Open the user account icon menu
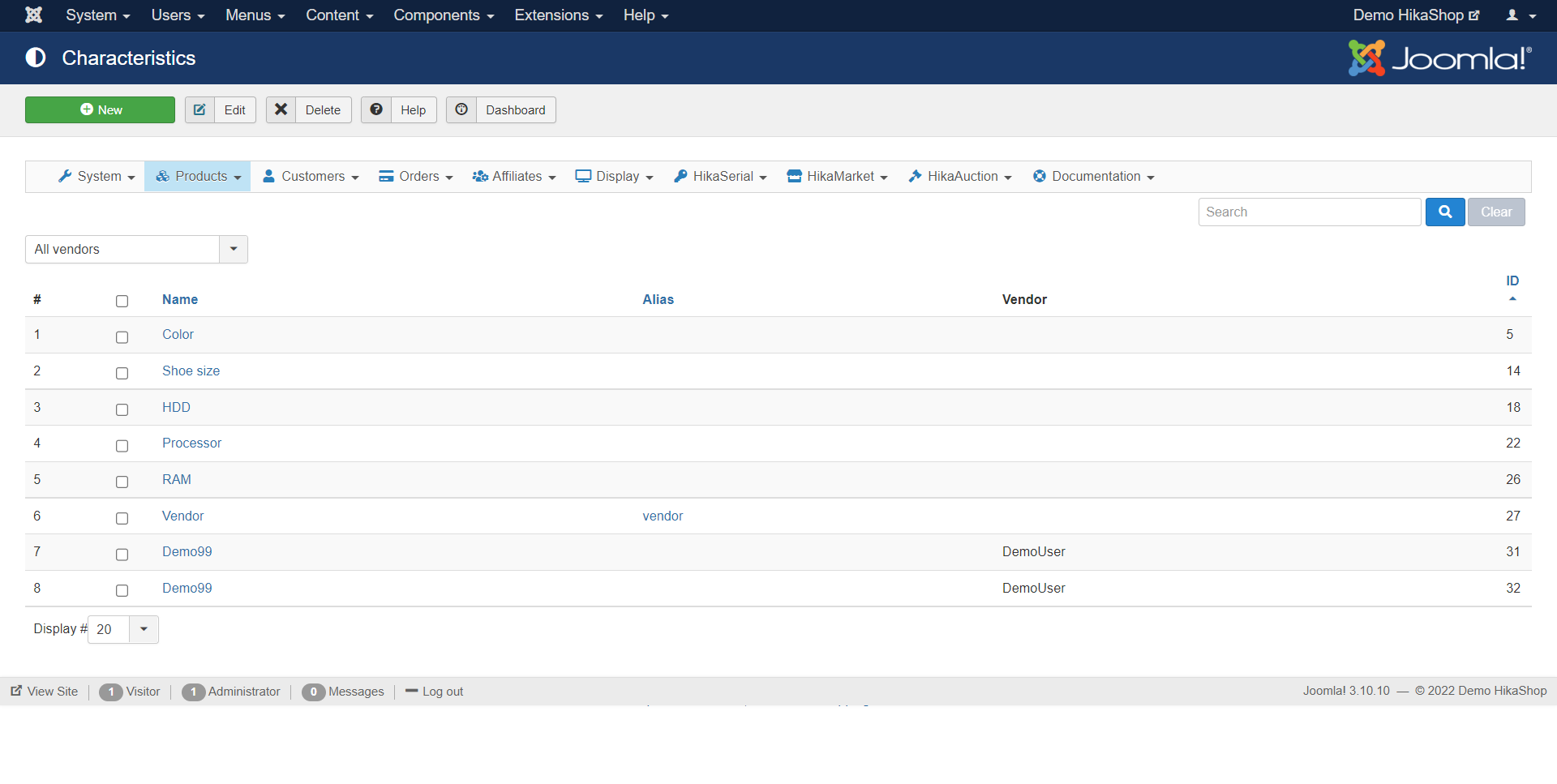Screen dimensions: 1557x784 point(1521,15)
